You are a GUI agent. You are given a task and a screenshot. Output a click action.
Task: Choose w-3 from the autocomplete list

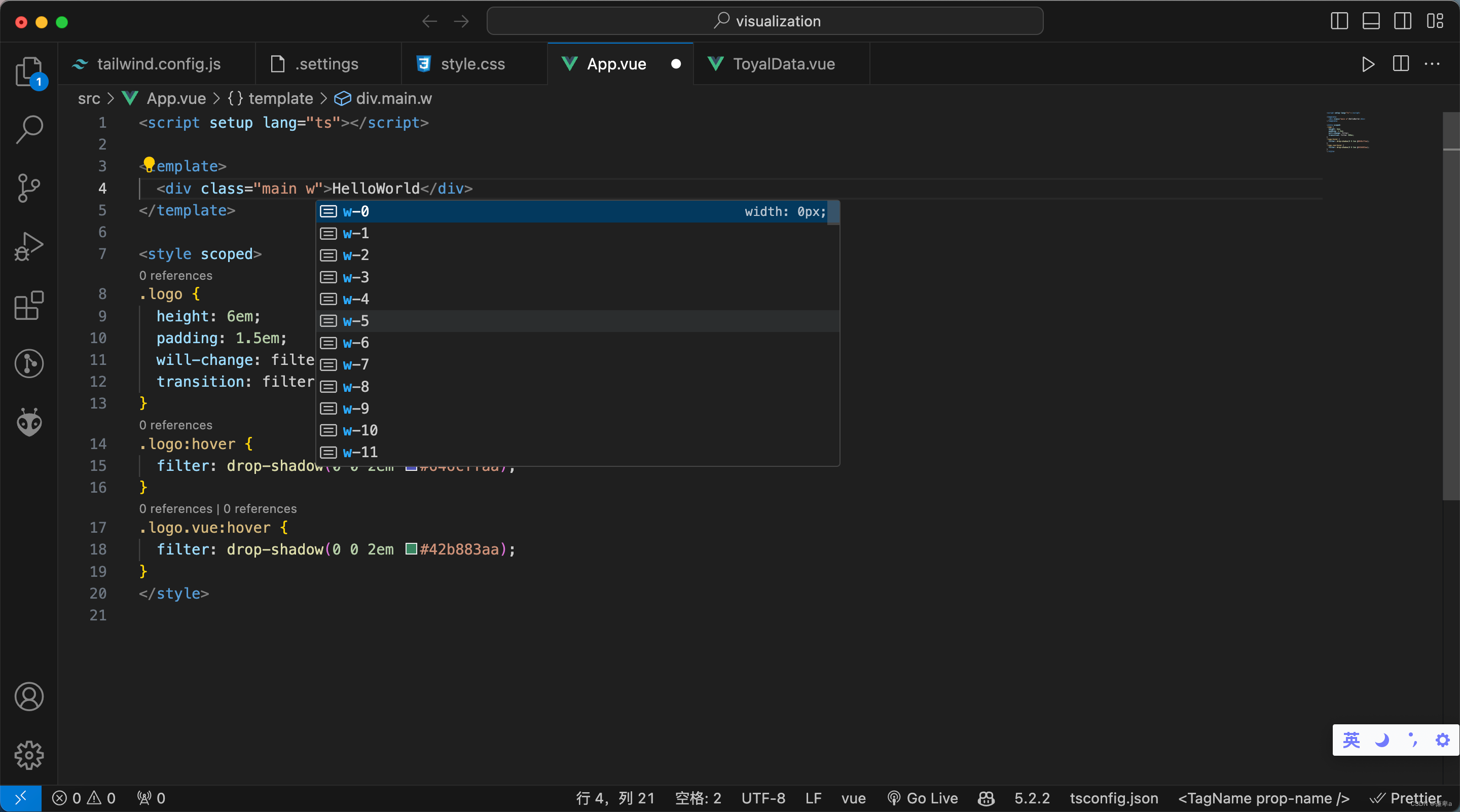[x=577, y=277]
